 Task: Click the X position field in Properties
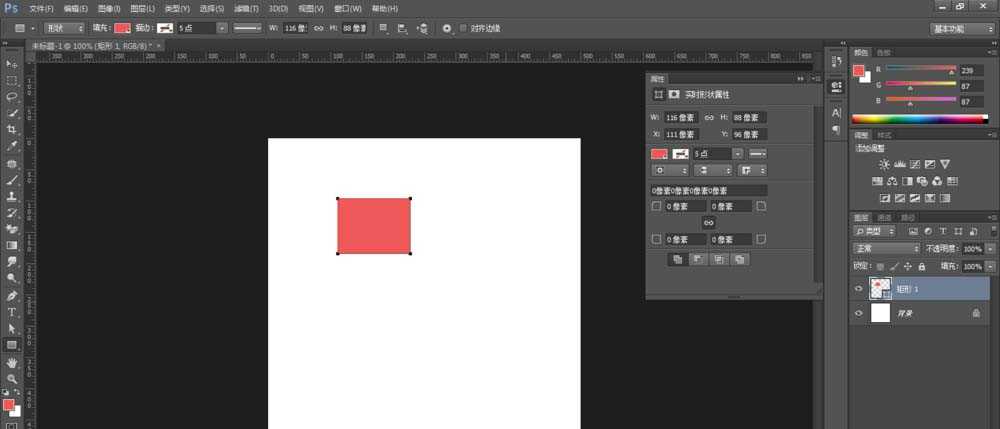(681, 134)
